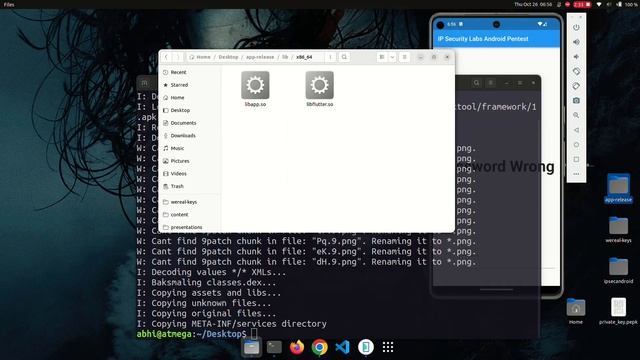Open presentations bookmark in sidebar
Image resolution: width=640 pixels, height=360 pixels.
pyautogui.click(x=190, y=227)
